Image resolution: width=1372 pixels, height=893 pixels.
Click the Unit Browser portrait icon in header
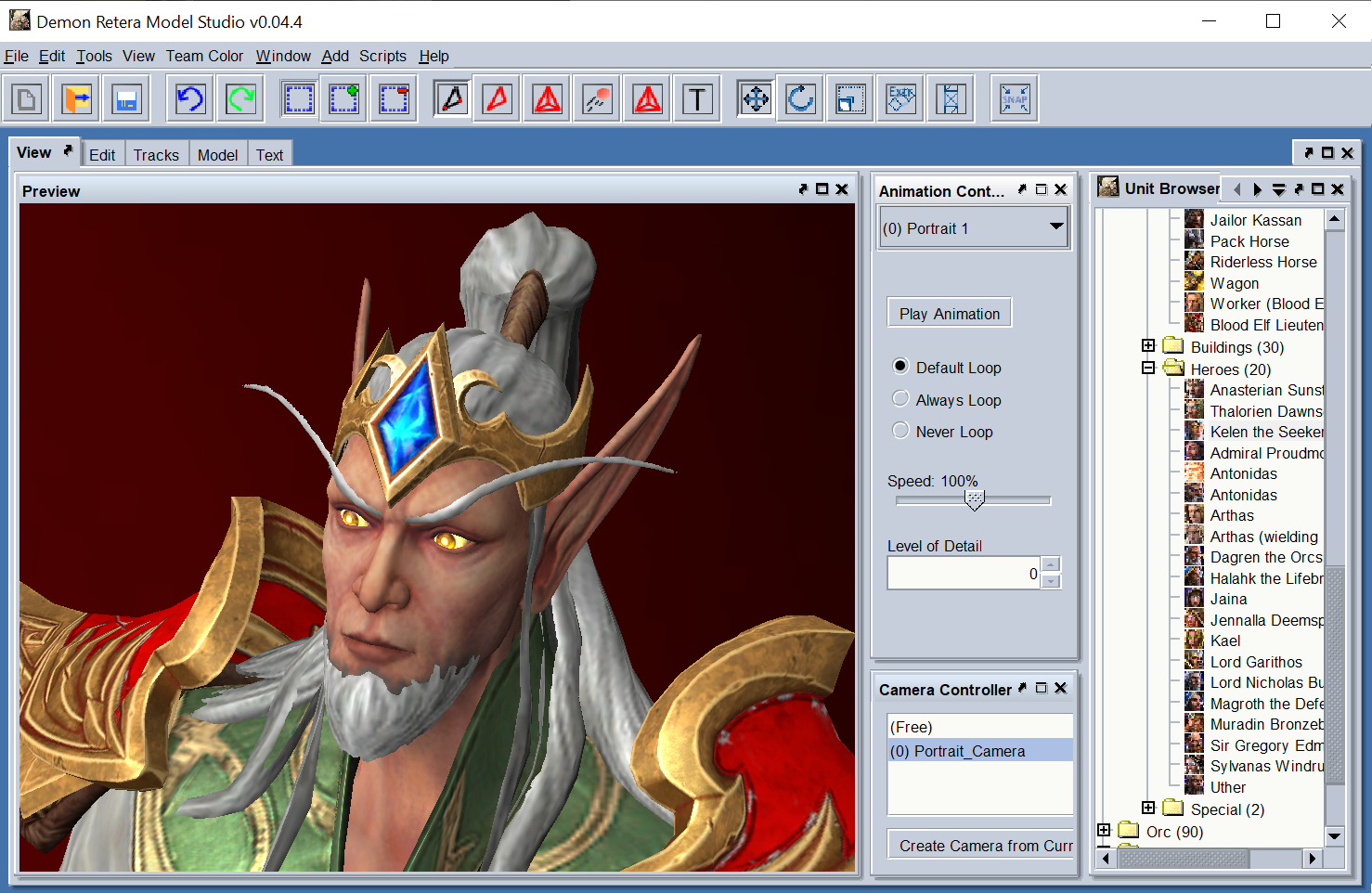point(1108,188)
